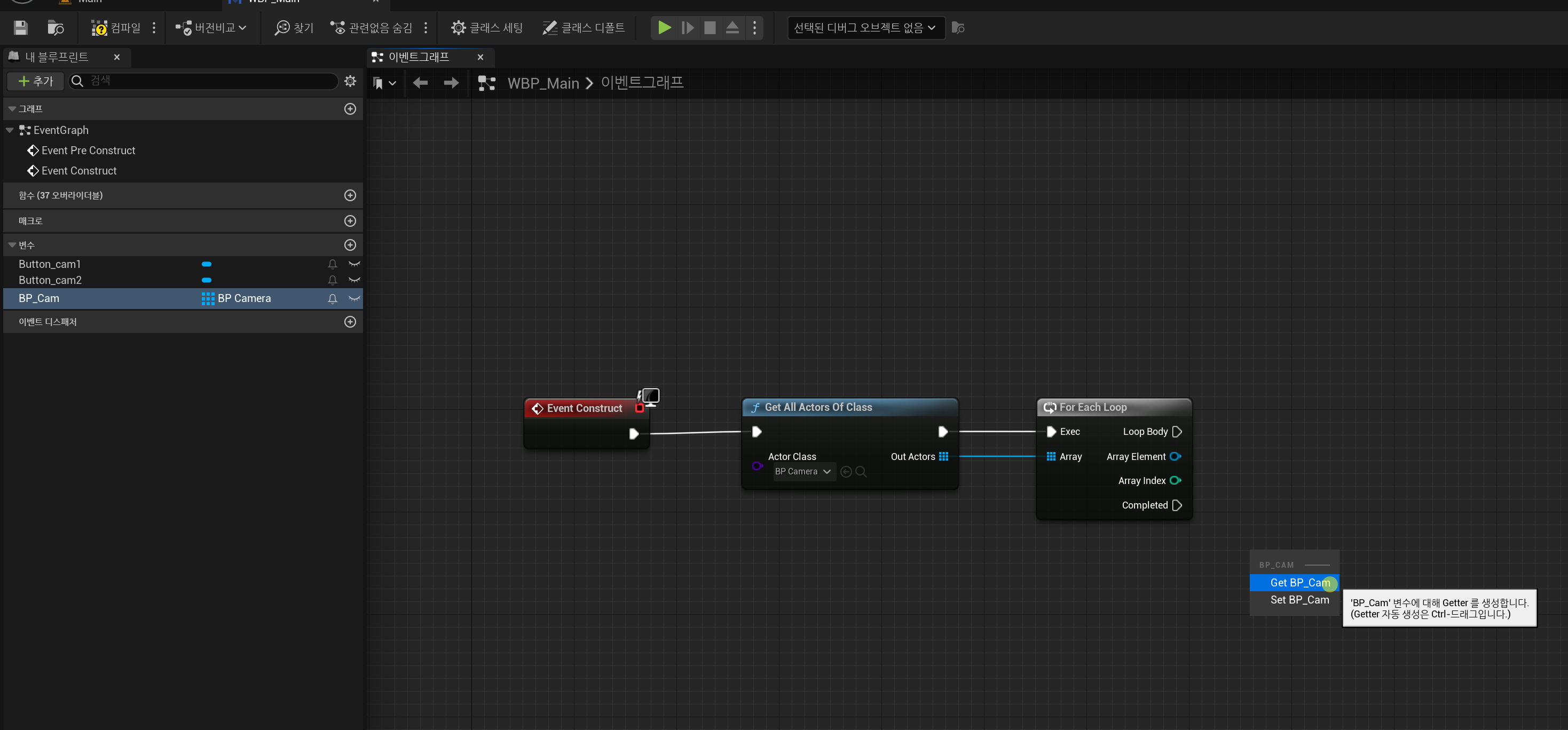This screenshot has height=730, width=1568.
Task: Choose Get BP_Cam from context menu
Action: tap(1294, 583)
